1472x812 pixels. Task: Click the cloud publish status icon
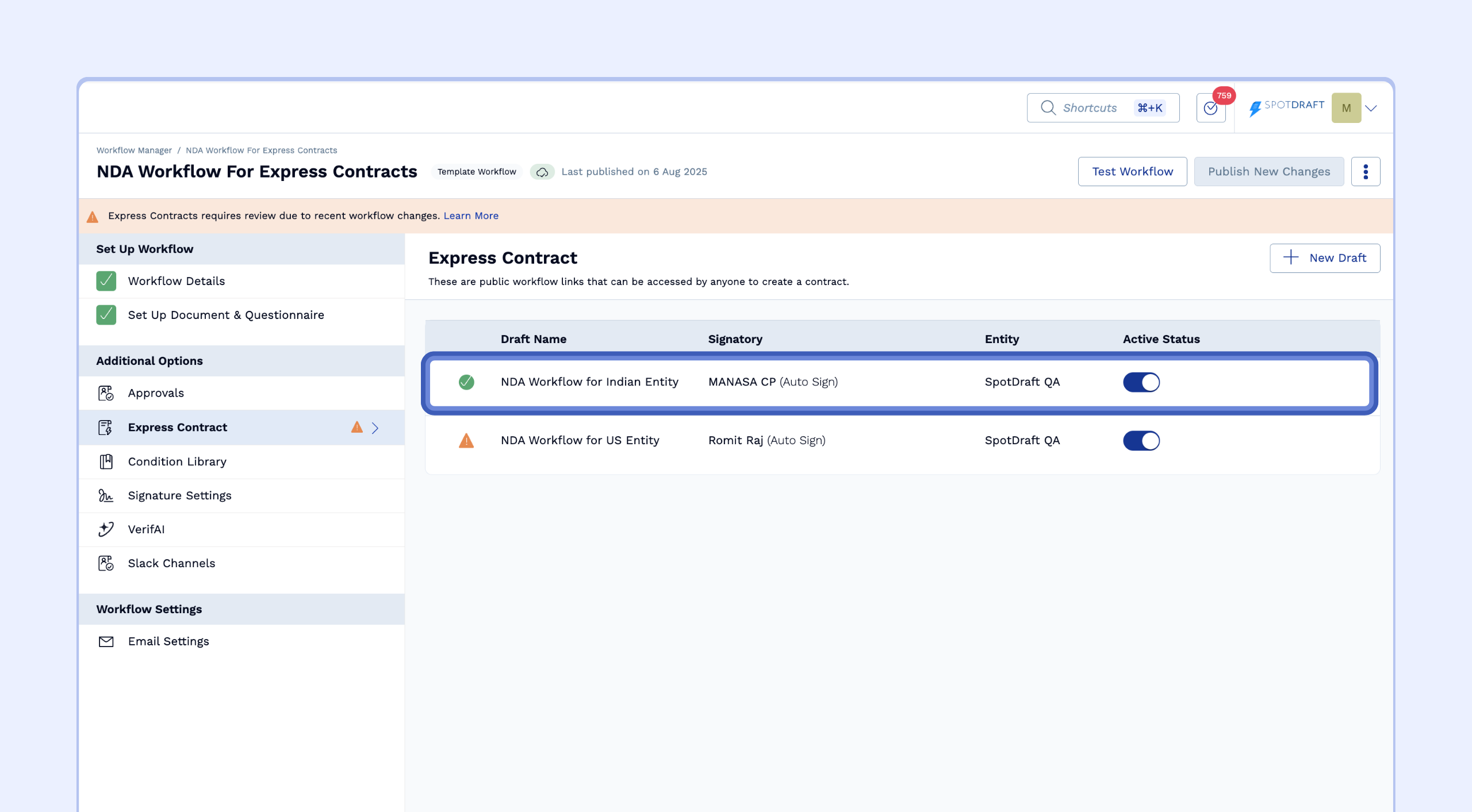[542, 172]
